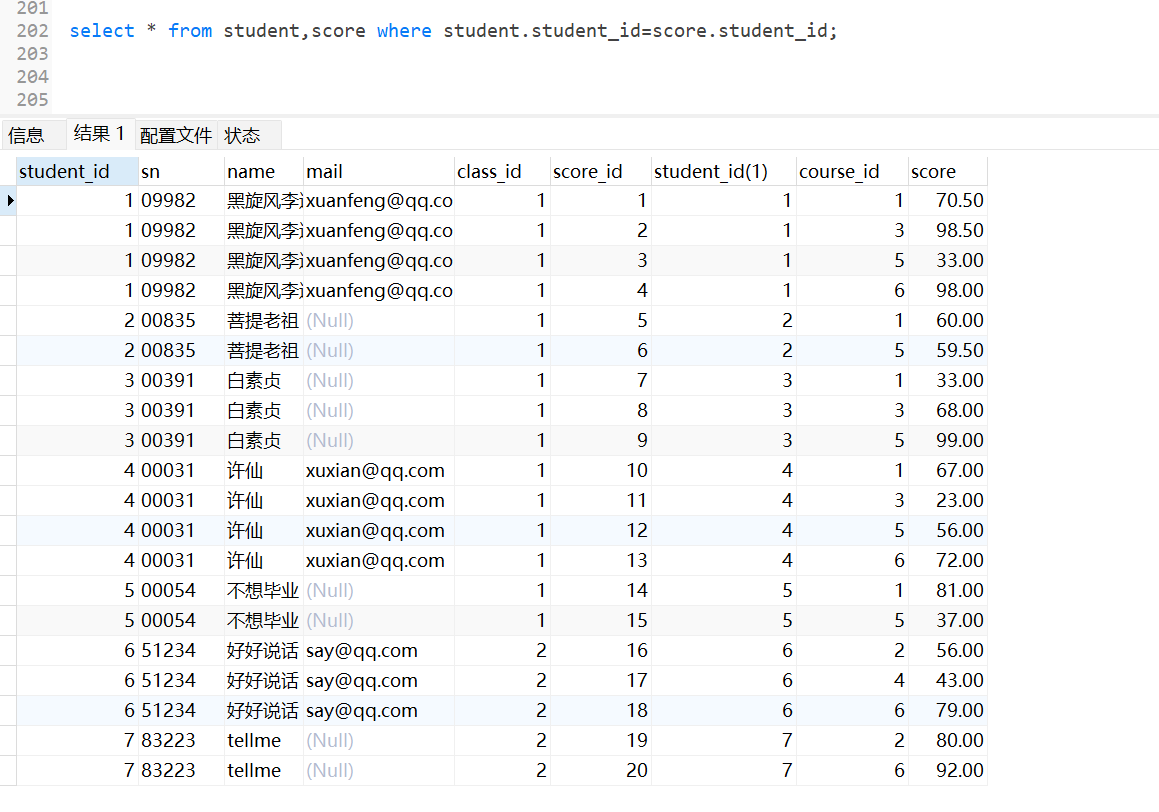Open the 配置文件 tab
Viewport: 1159px width, 812px height.
point(176,135)
